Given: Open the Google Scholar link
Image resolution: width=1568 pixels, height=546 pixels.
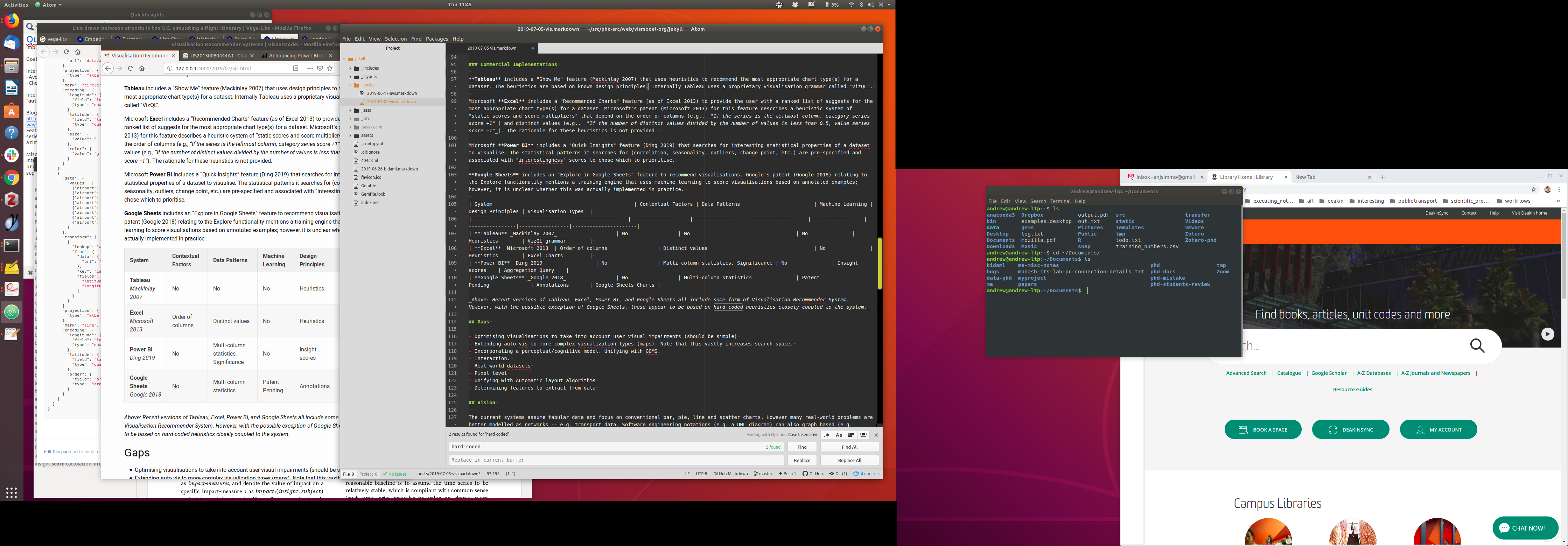Looking at the screenshot, I should (1328, 374).
